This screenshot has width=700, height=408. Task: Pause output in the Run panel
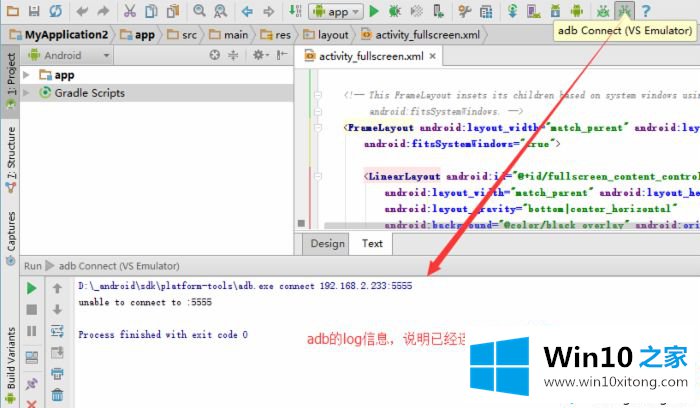pos(31,331)
